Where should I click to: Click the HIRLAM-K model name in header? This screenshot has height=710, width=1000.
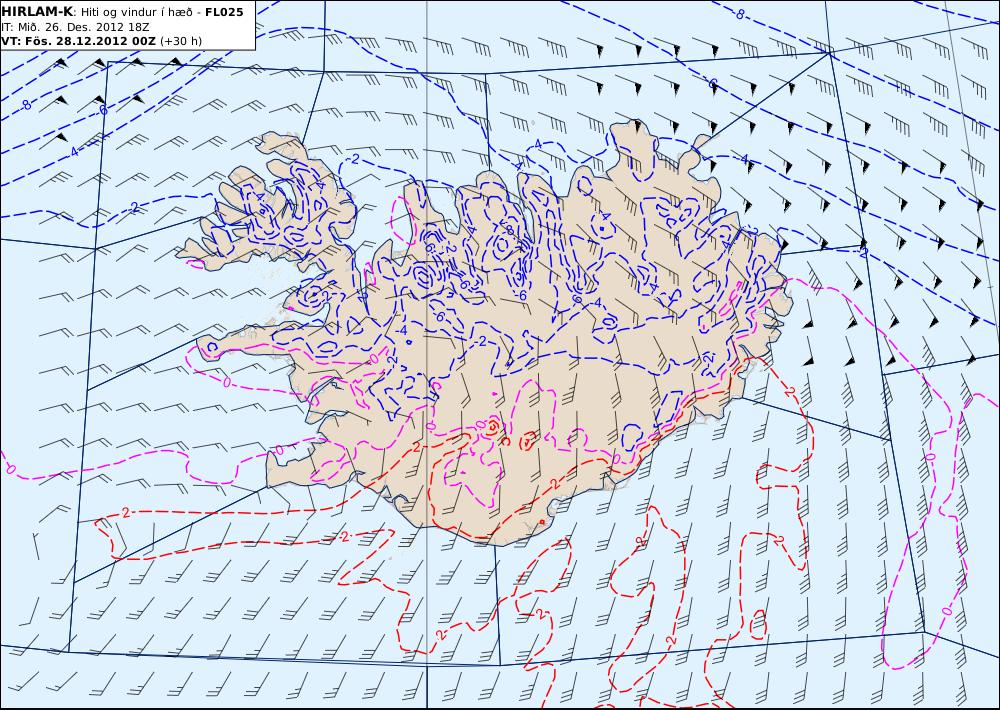click(36, 12)
